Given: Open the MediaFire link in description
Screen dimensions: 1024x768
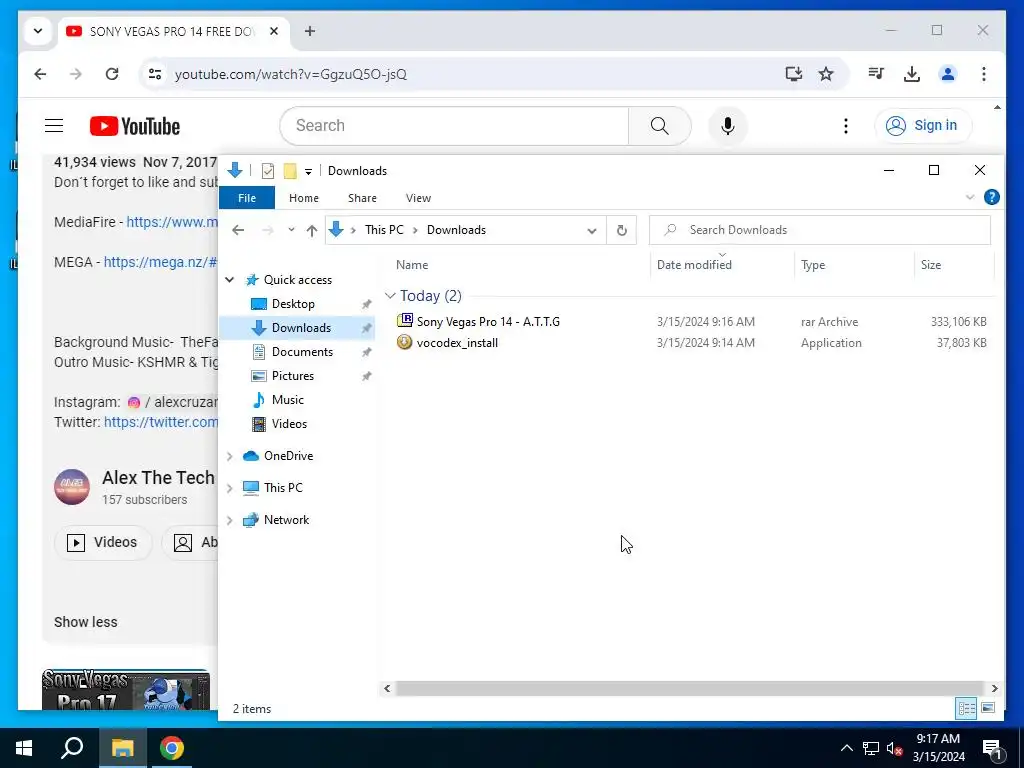Looking at the screenshot, I should [x=172, y=222].
